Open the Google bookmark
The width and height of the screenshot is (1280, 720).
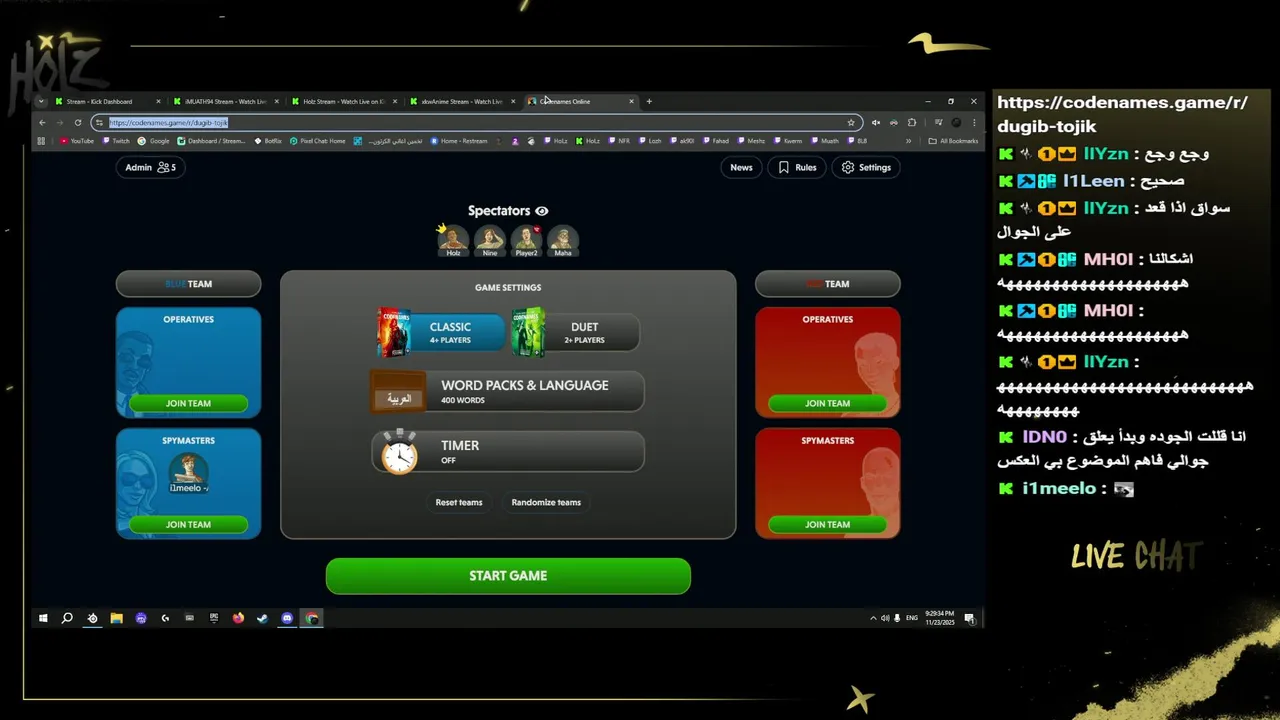coord(155,141)
